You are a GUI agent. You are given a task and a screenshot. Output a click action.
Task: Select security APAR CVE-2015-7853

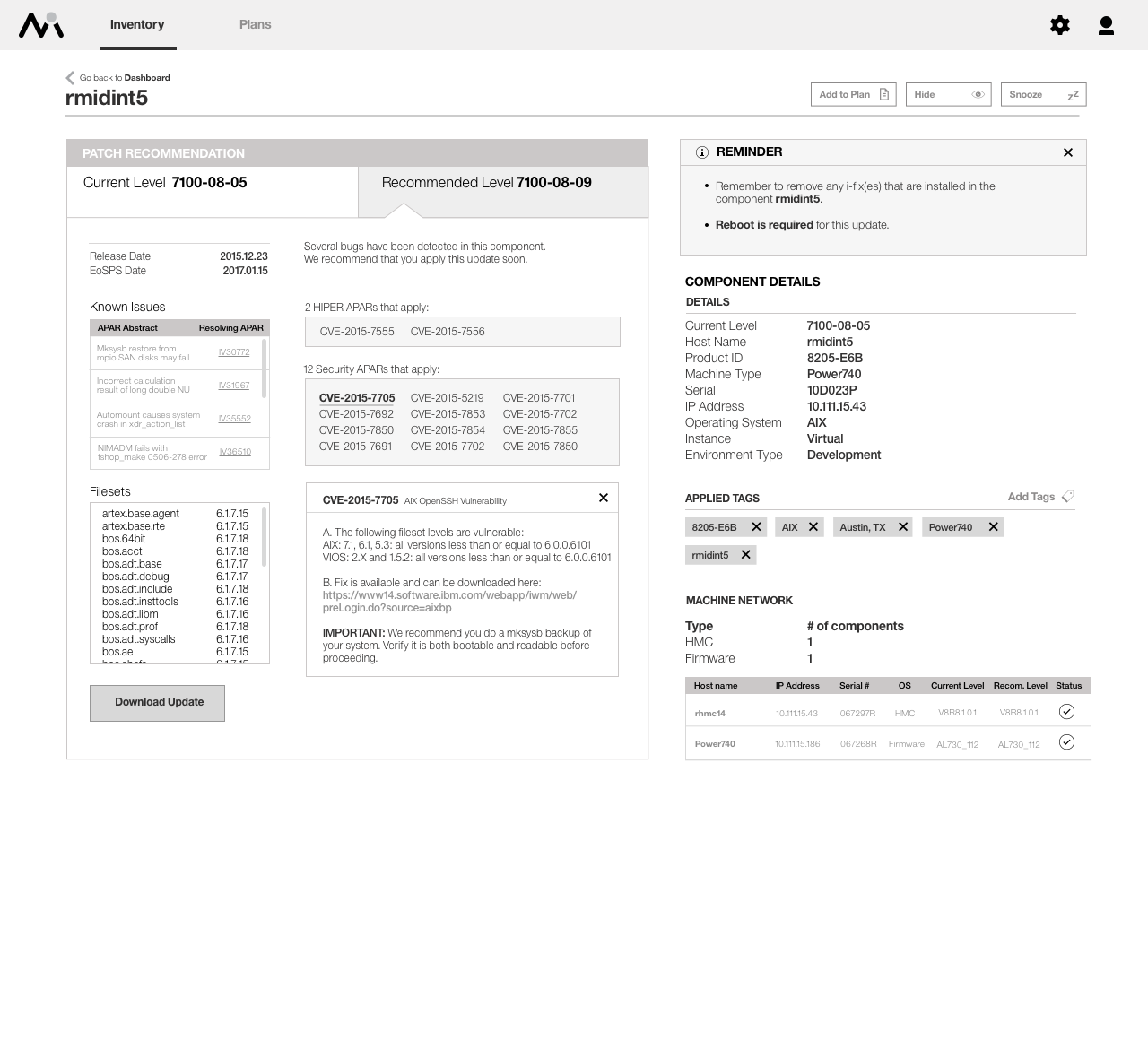(448, 414)
